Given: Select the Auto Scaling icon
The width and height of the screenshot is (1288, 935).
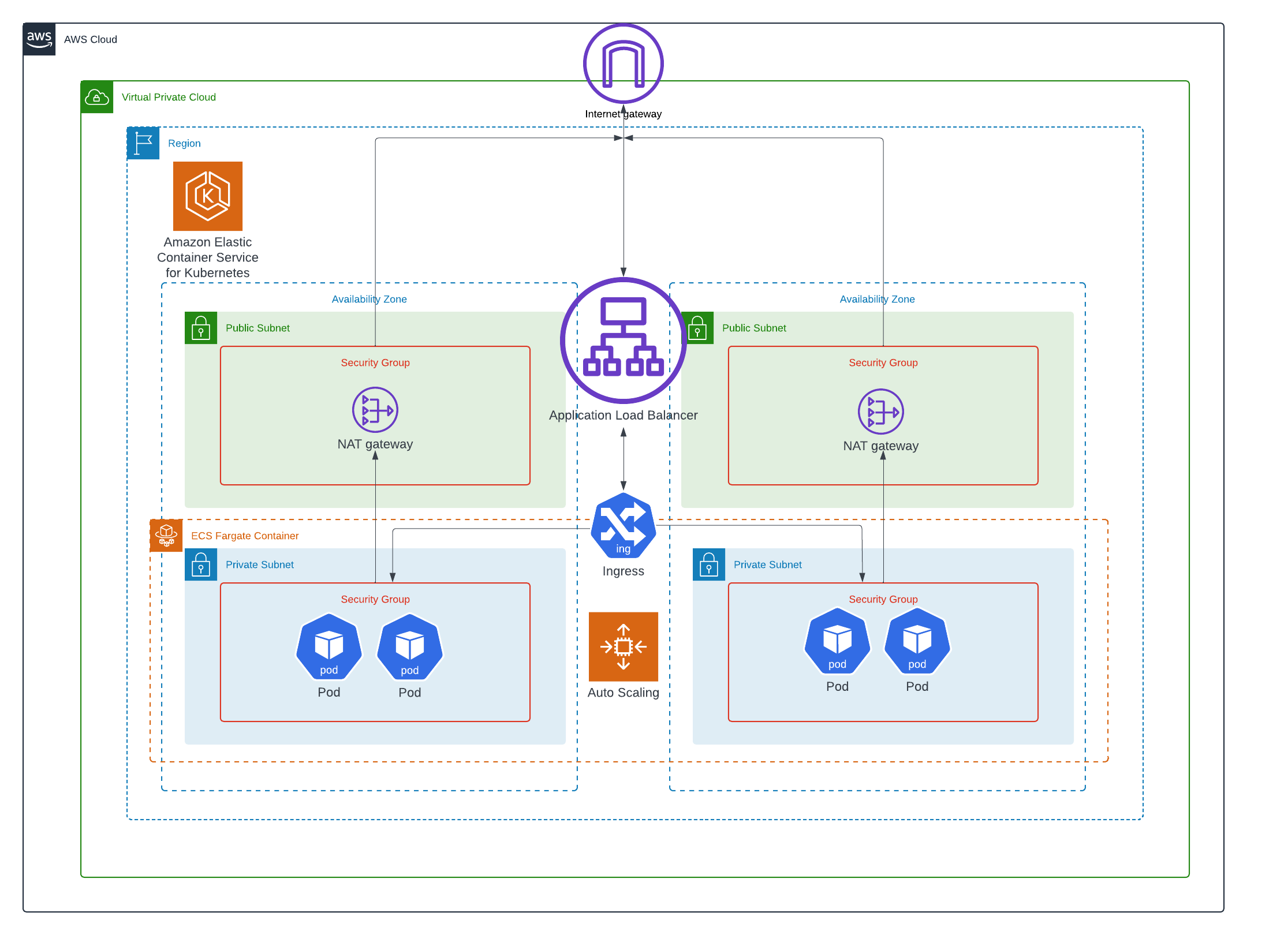Looking at the screenshot, I should (x=624, y=646).
